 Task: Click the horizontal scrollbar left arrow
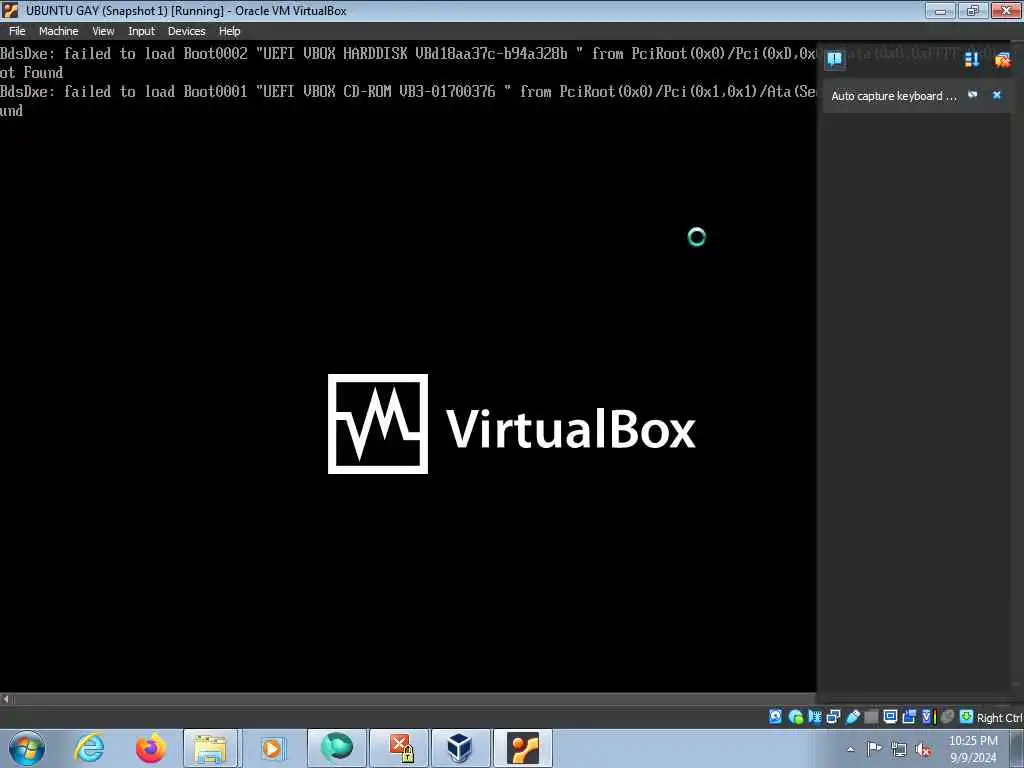[x=6, y=699]
